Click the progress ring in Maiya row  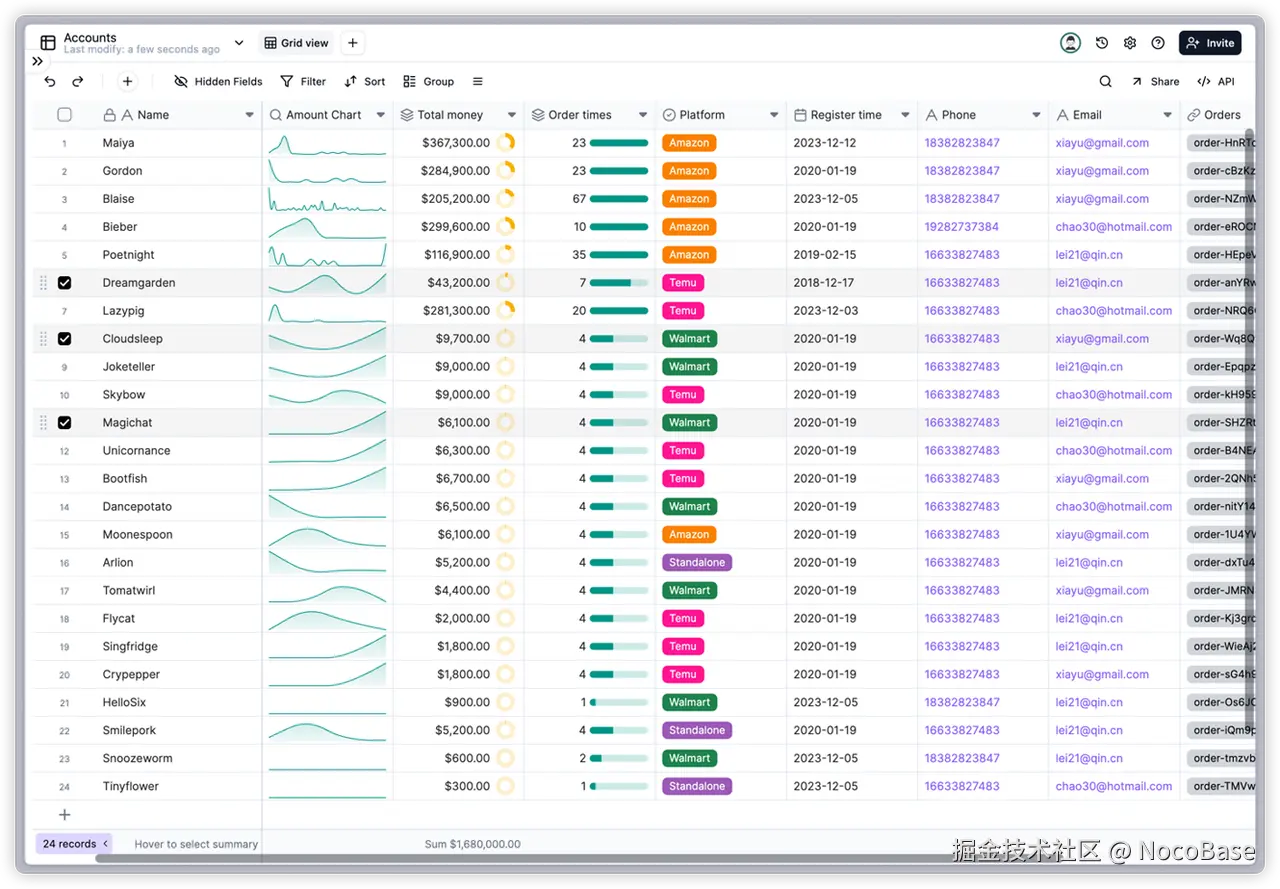pyautogui.click(x=506, y=143)
